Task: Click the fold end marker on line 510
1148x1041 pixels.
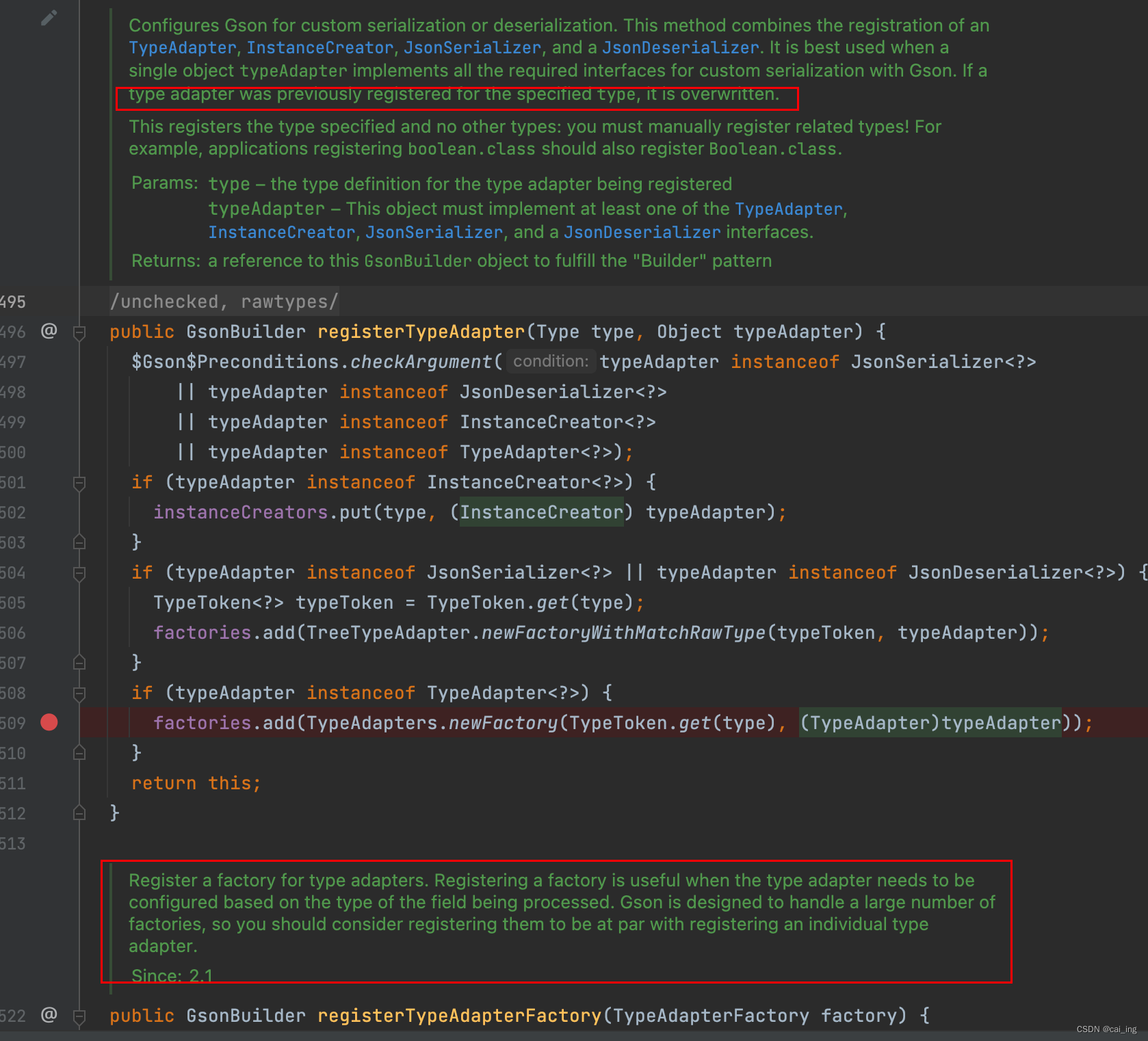Action: pyautogui.click(x=79, y=753)
